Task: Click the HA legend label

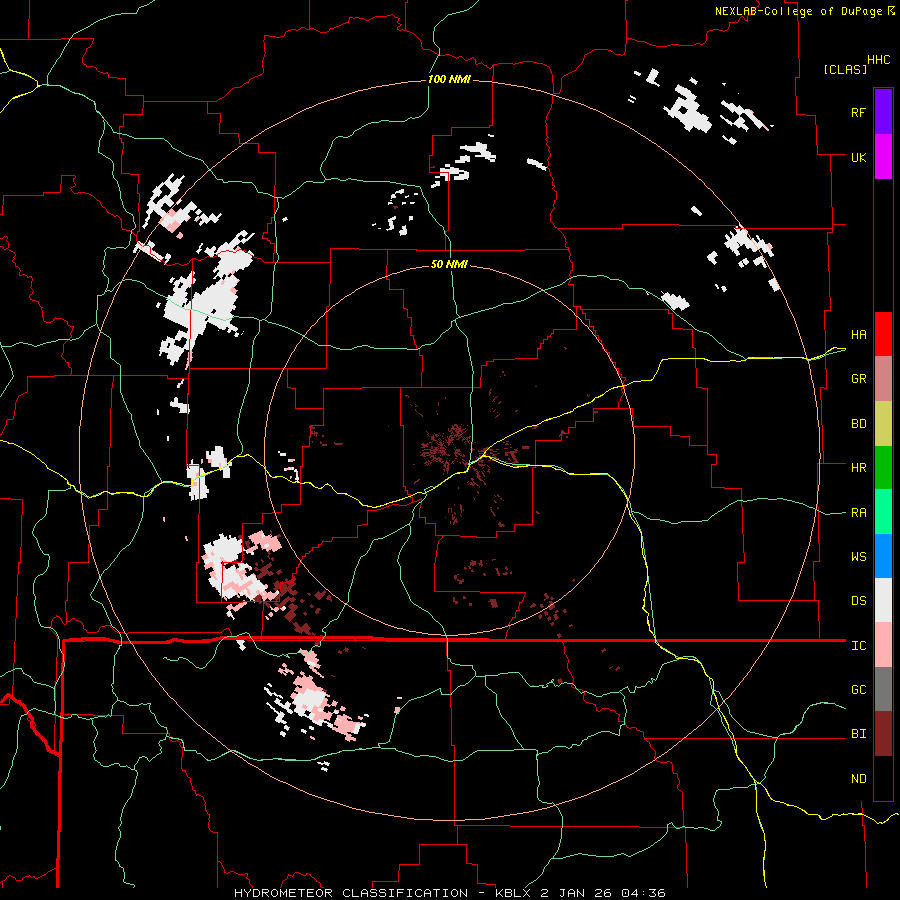Action: 858,335
